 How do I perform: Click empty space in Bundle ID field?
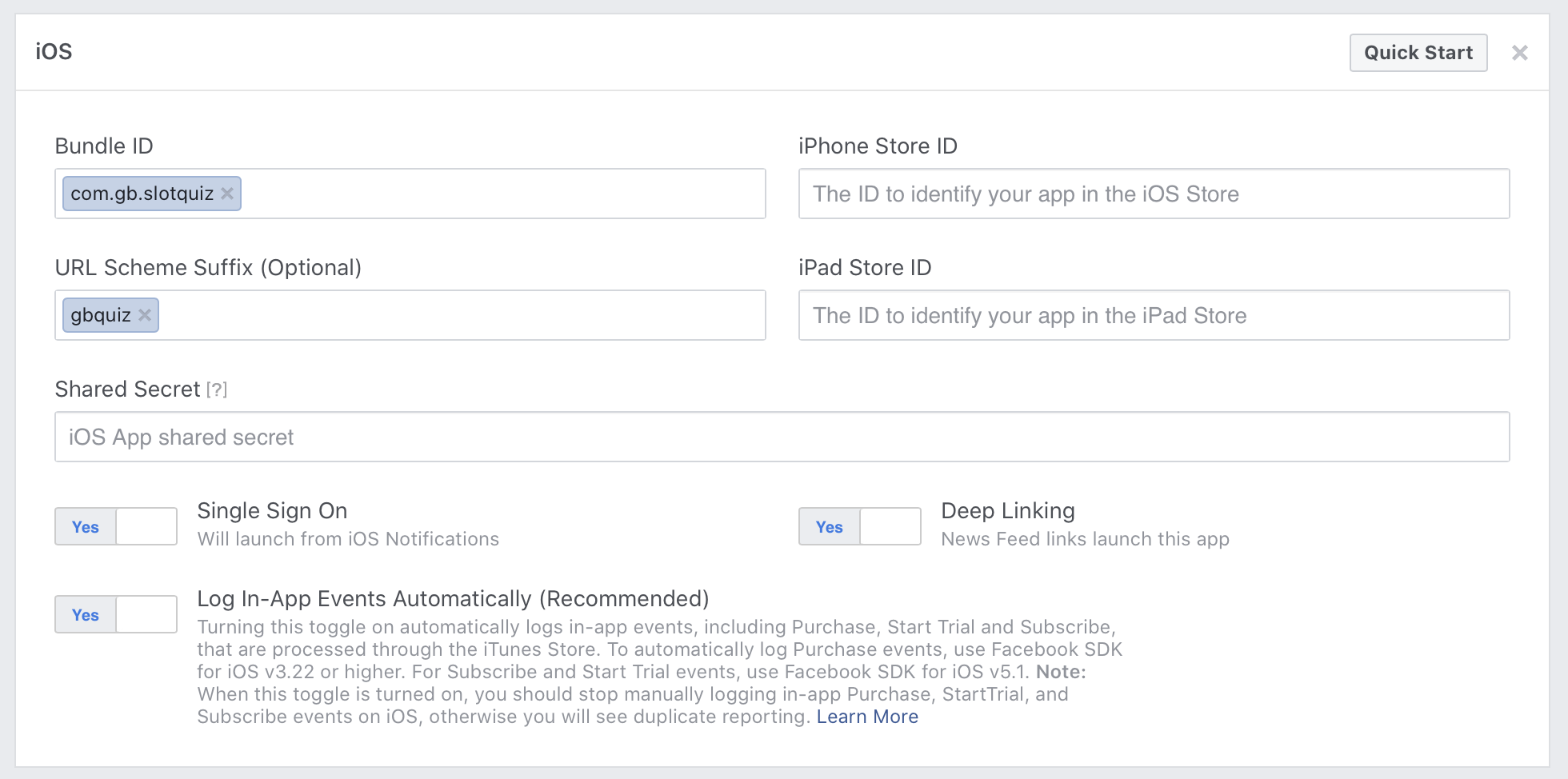(x=502, y=194)
